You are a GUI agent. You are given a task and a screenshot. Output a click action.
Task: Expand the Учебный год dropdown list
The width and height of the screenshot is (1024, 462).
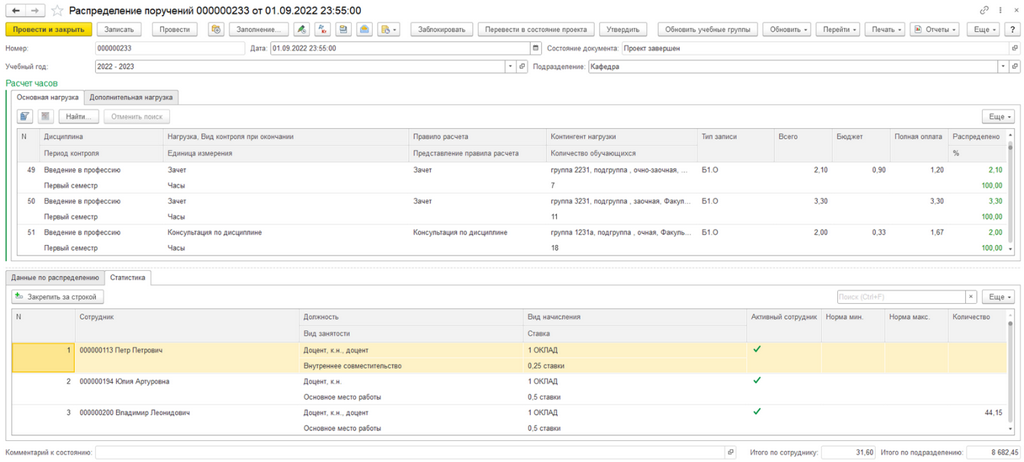[511, 67]
